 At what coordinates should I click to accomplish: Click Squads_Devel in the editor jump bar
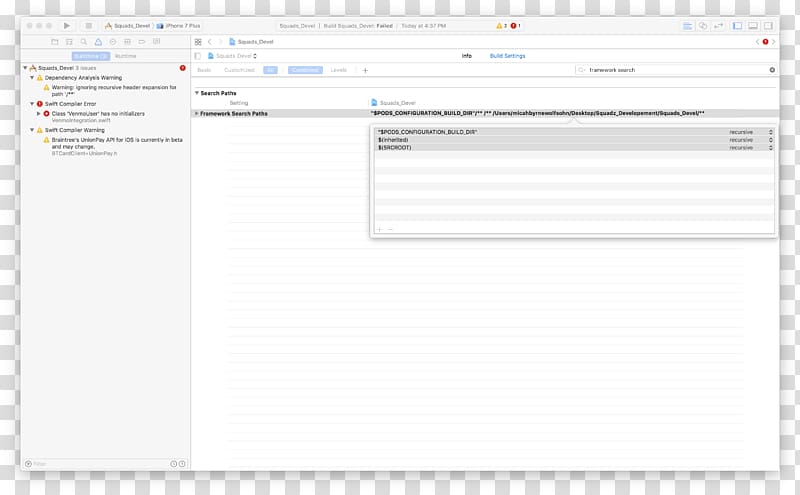(x=252, y=42)
